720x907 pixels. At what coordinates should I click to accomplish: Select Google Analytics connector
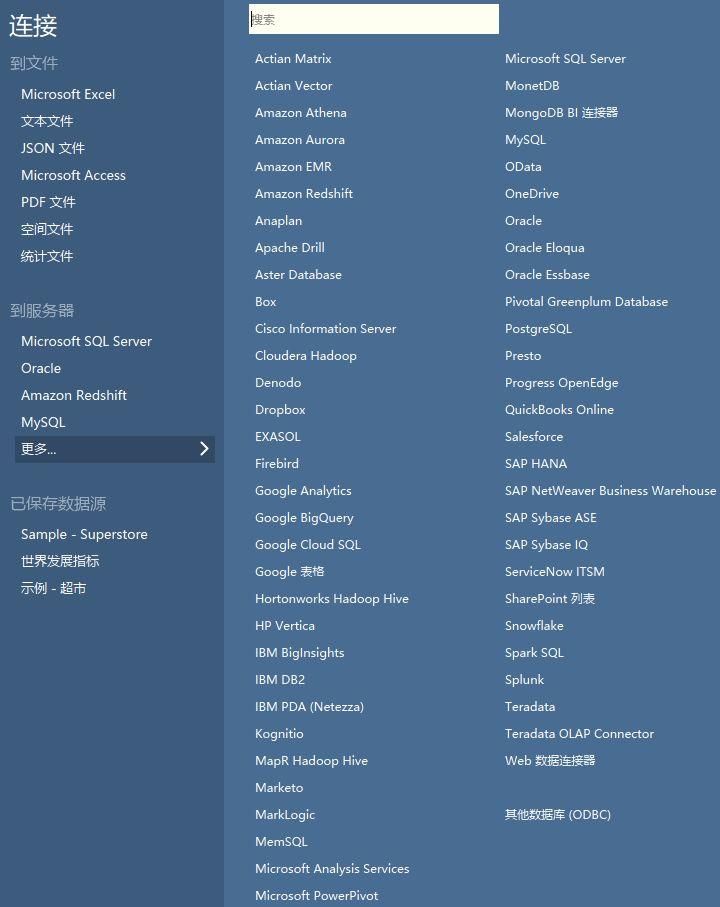click(x=303, y=491)
